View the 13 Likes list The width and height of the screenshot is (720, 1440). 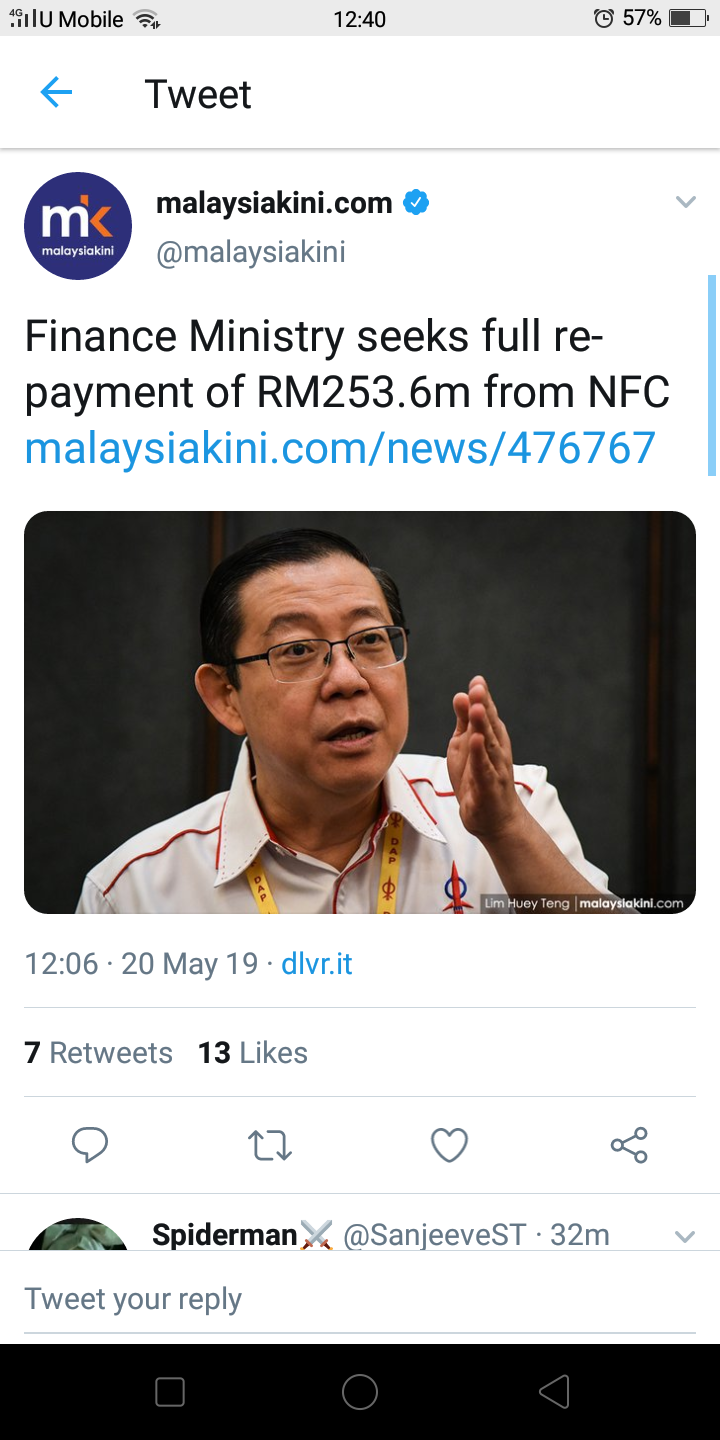(x=253, y=1053)
